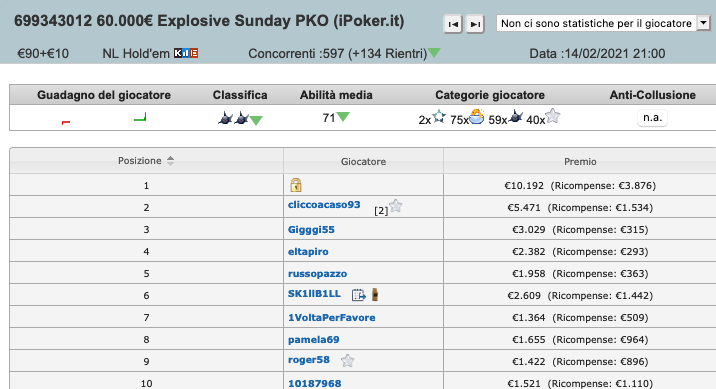Expand the green arrow beside Abilità media 71
Screen dimensions: 716x389
[343, 117]
